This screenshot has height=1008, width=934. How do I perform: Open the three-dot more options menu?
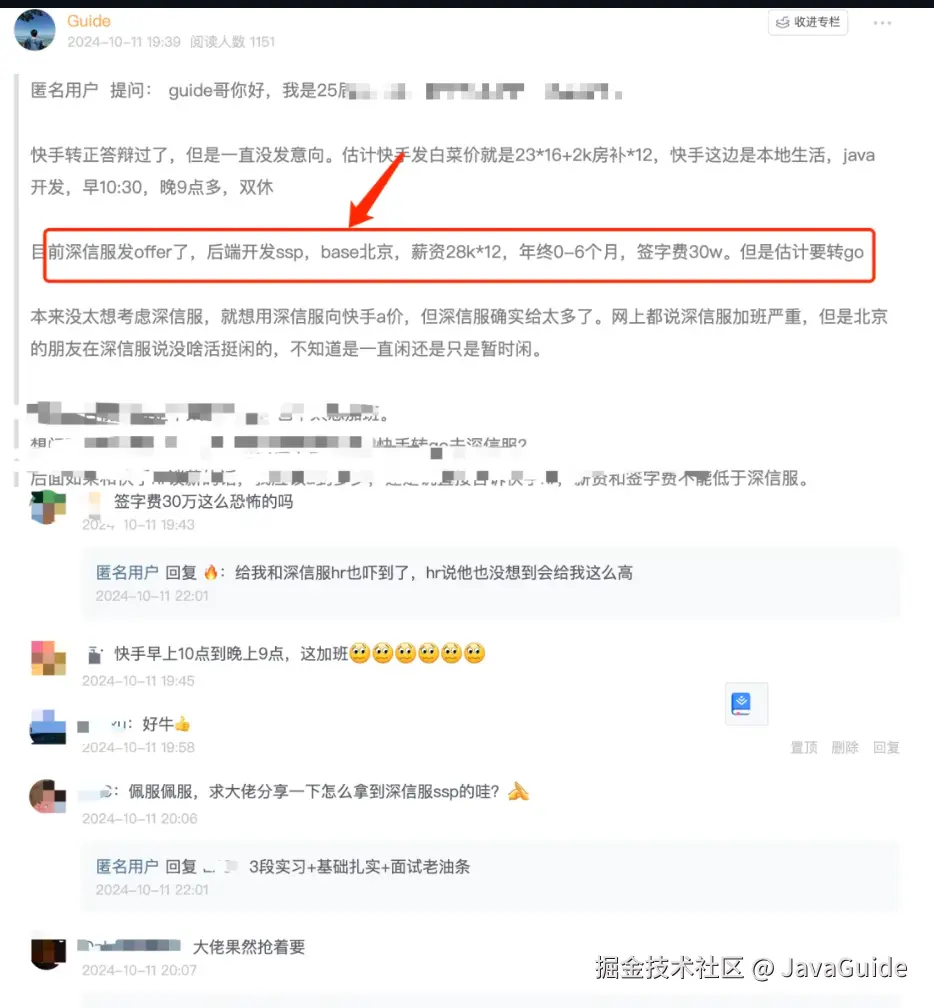tap(882, 23)
